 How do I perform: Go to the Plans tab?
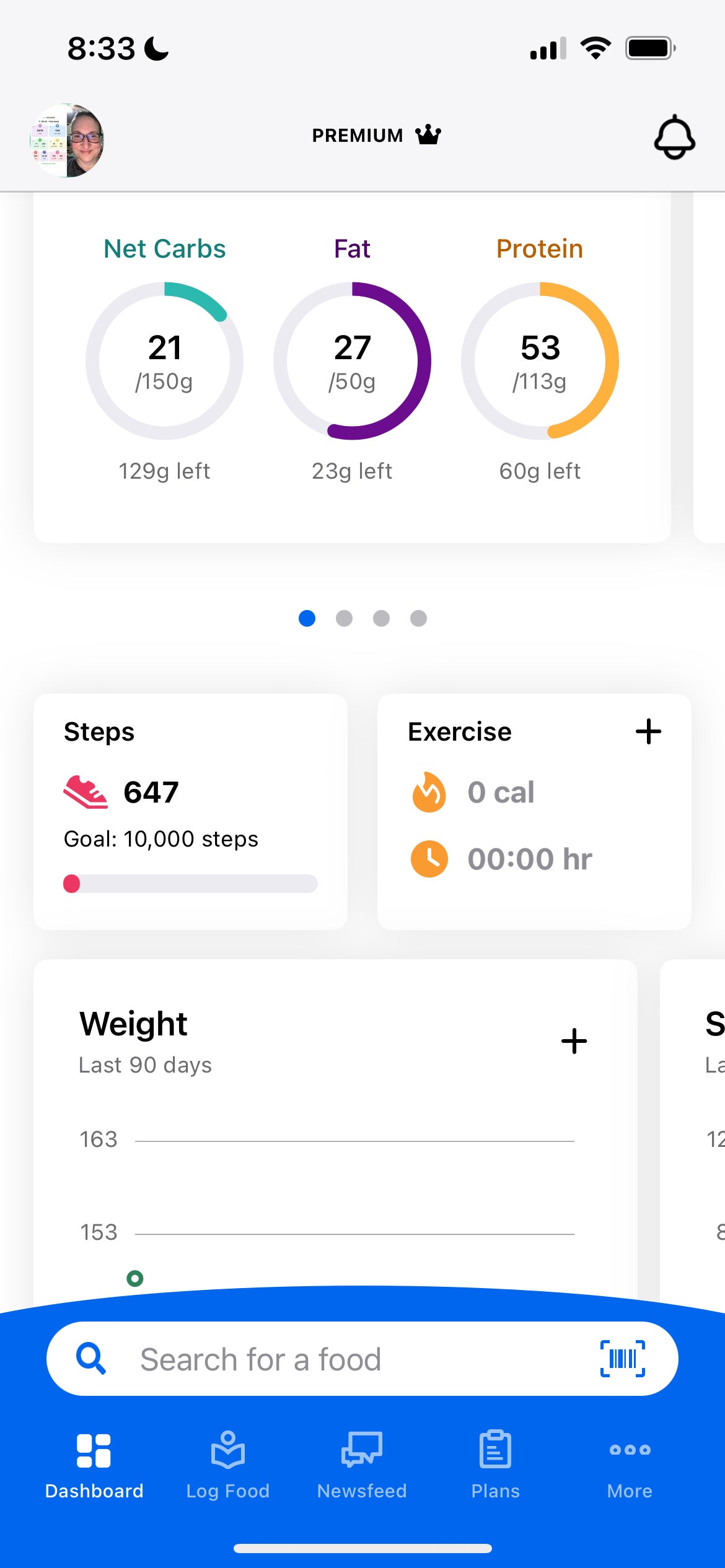[495, 1465]
